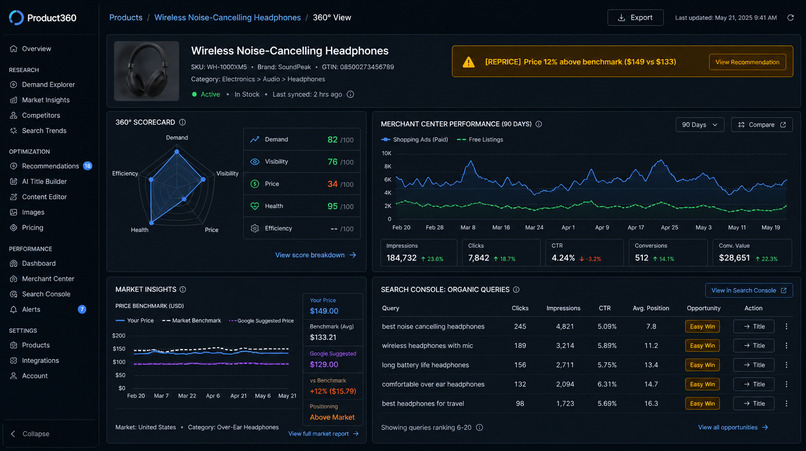Click the refresh icon beside last updated
Viewport: 806px width, 451px height.
(x=791, y=17)
